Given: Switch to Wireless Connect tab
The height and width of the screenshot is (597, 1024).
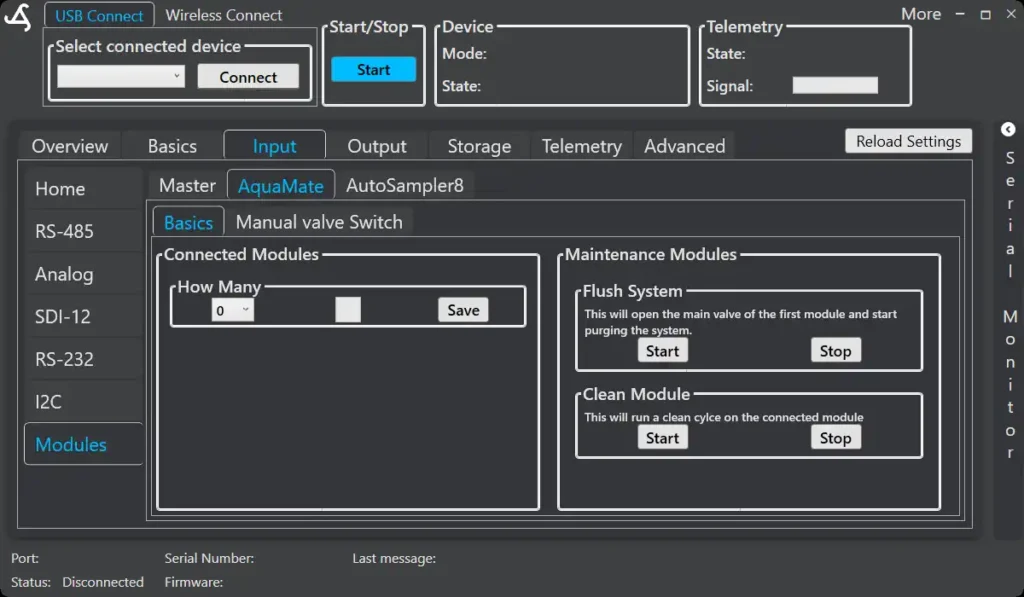Looking at the screenshot, I should pos(223,15).
